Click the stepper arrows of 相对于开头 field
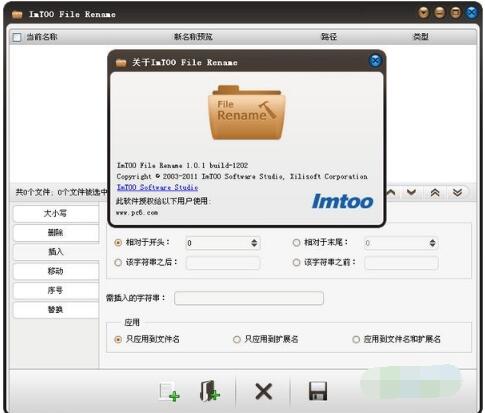485x413 pixels. tap(254, 243)
